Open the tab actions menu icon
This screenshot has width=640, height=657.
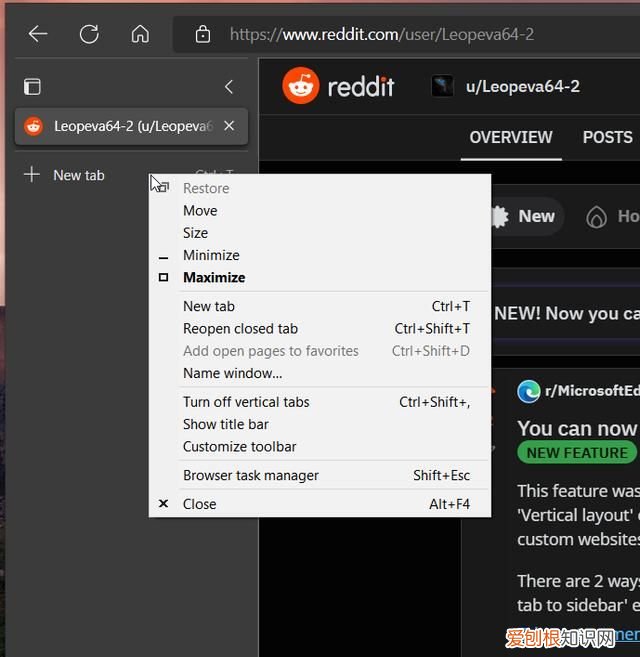[x=33, y=87]
